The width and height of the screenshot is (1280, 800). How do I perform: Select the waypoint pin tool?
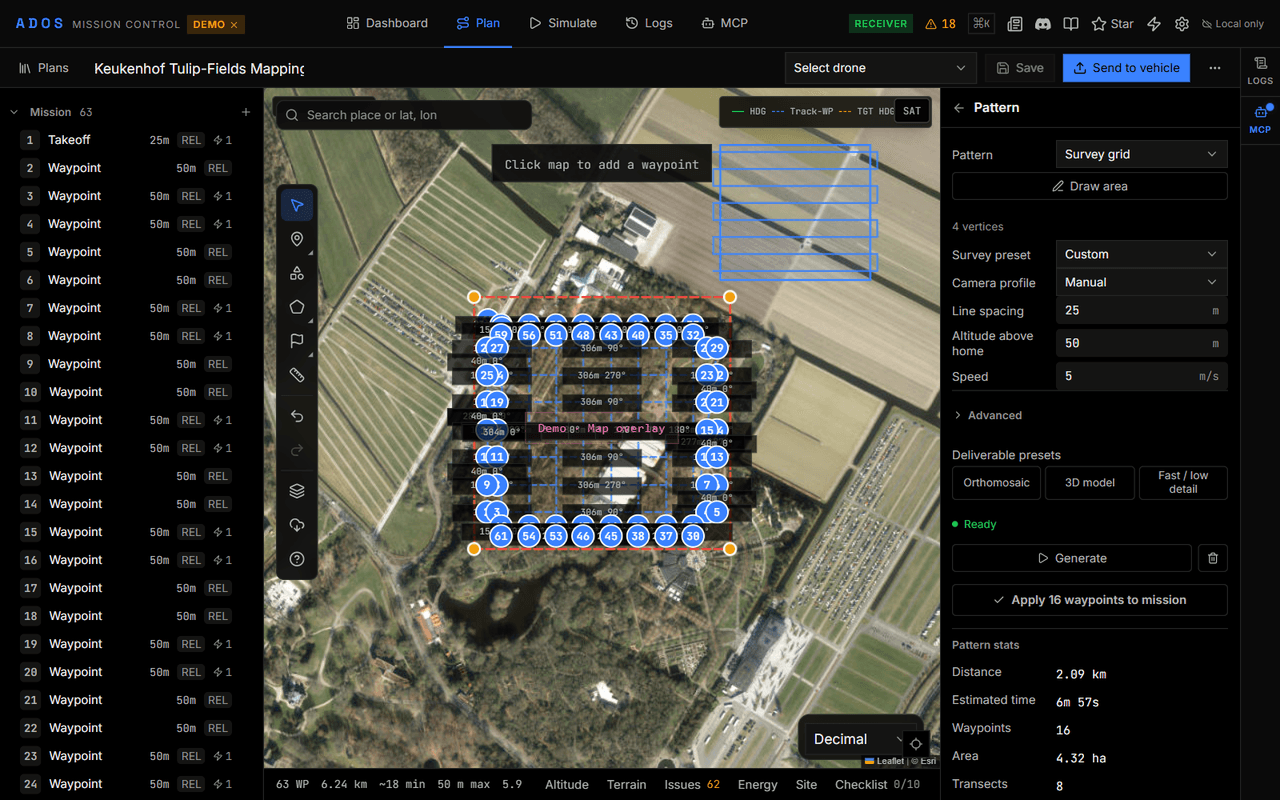click(x=297, y=239)
